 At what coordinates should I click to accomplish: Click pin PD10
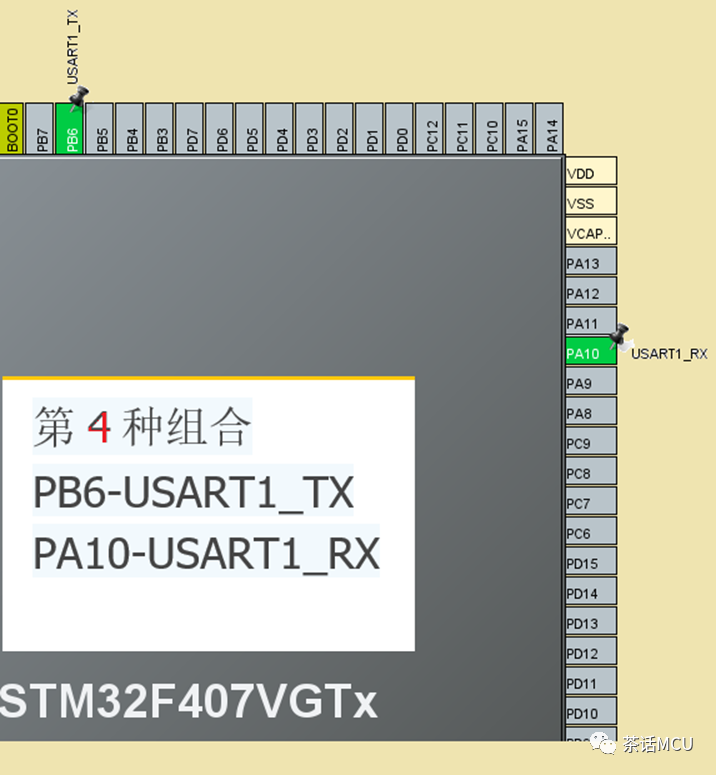pos(591,711)
